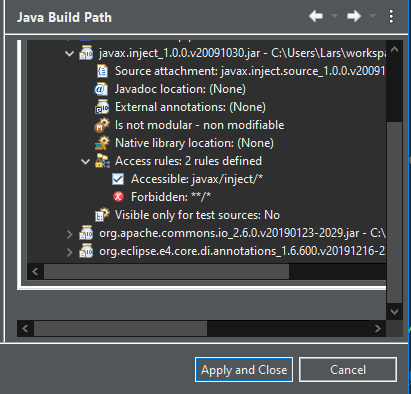Click the Access rules icon

pos(102,161)
